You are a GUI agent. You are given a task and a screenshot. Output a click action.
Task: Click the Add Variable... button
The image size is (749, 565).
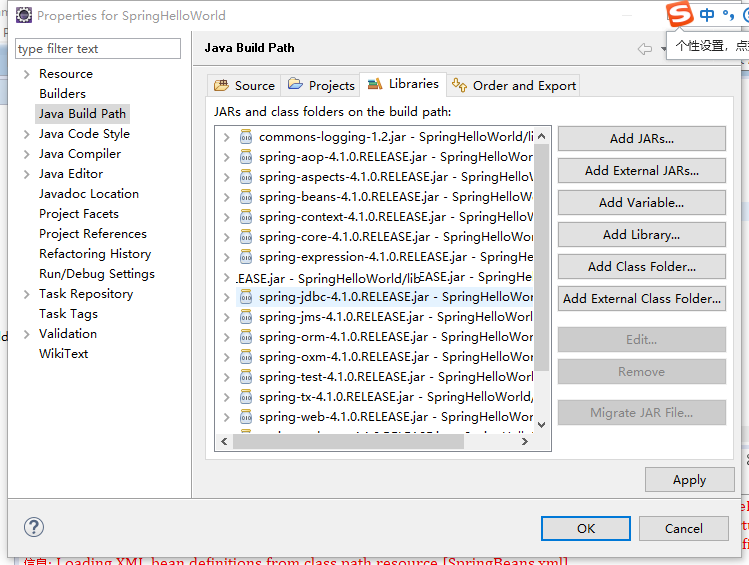[x=642, y=203]
